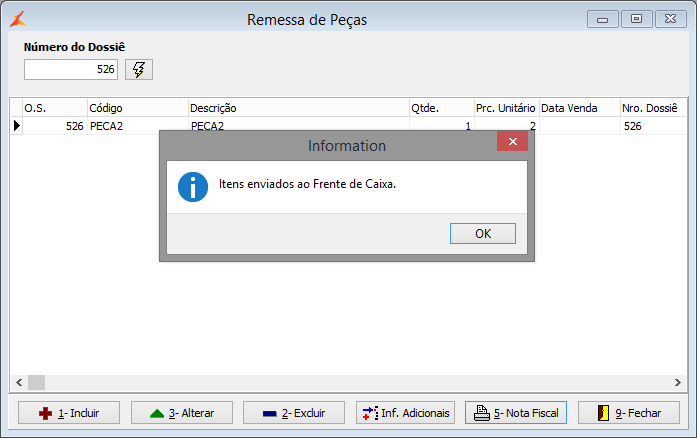Click the door icon on Fechar
697x438 pixels.
(x=603, y=413)
